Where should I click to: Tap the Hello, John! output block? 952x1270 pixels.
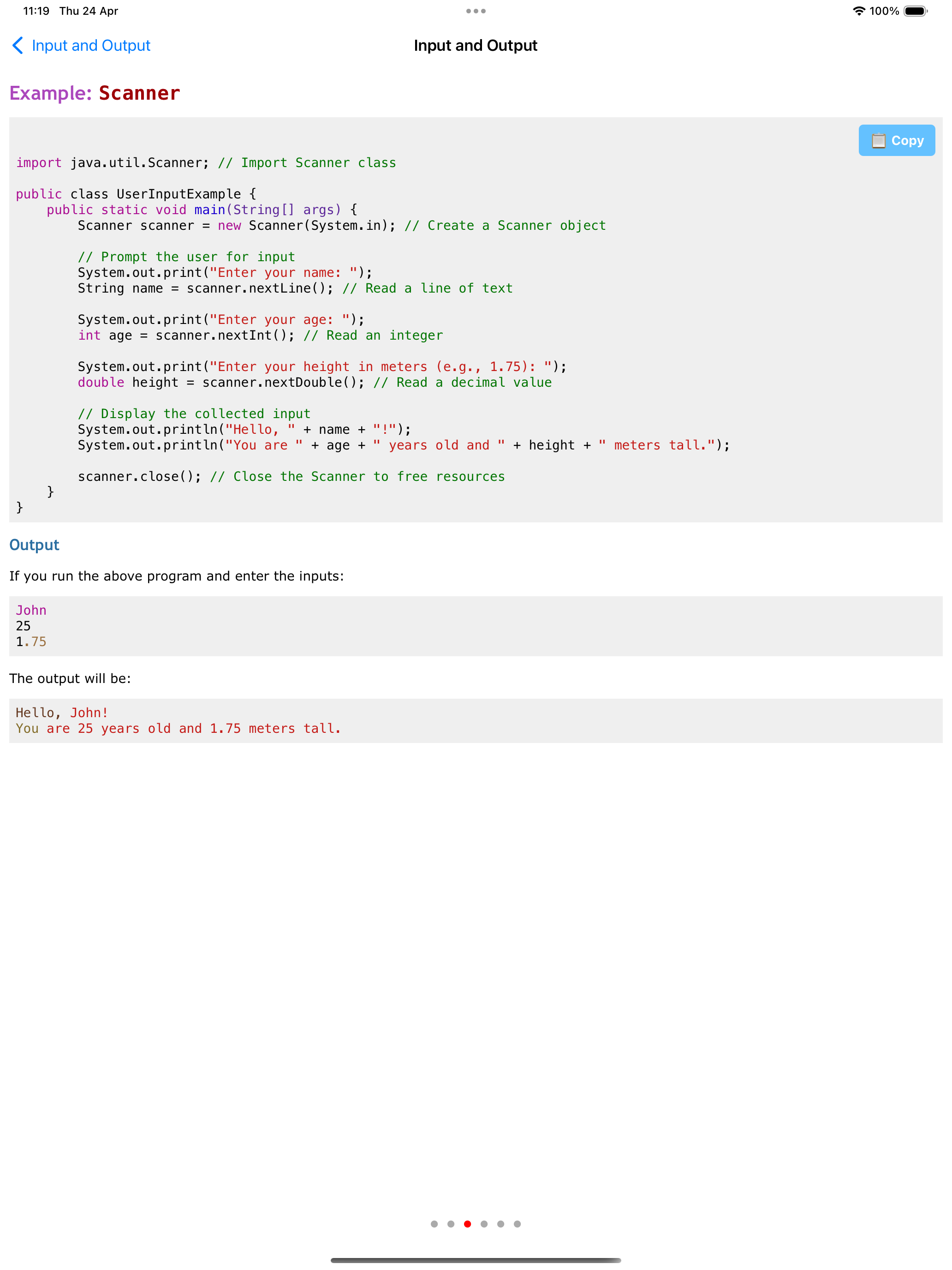(x=476, y=720)
